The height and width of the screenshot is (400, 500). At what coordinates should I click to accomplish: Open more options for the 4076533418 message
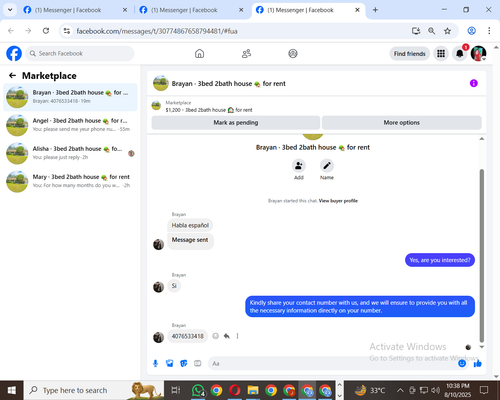point(237,336)
